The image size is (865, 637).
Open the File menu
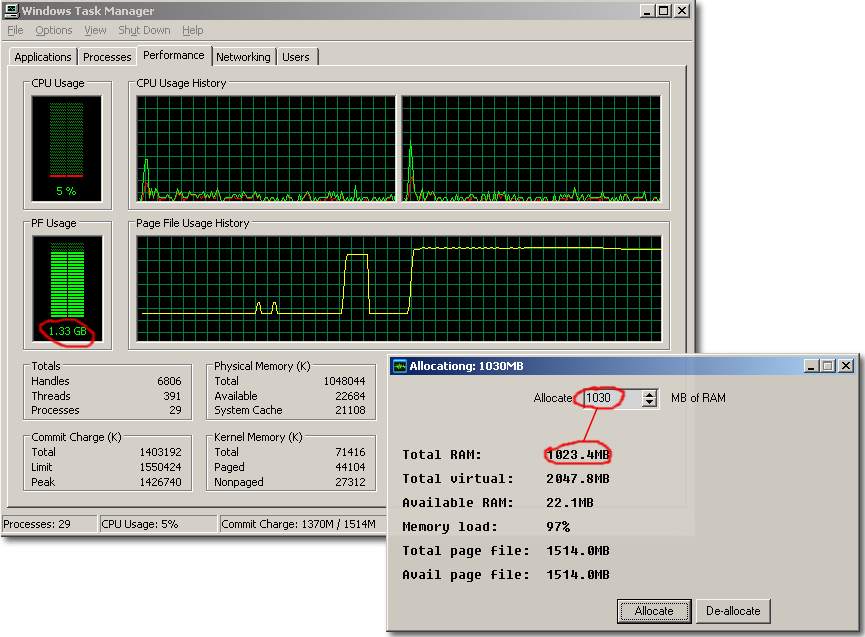coord(15,30)
